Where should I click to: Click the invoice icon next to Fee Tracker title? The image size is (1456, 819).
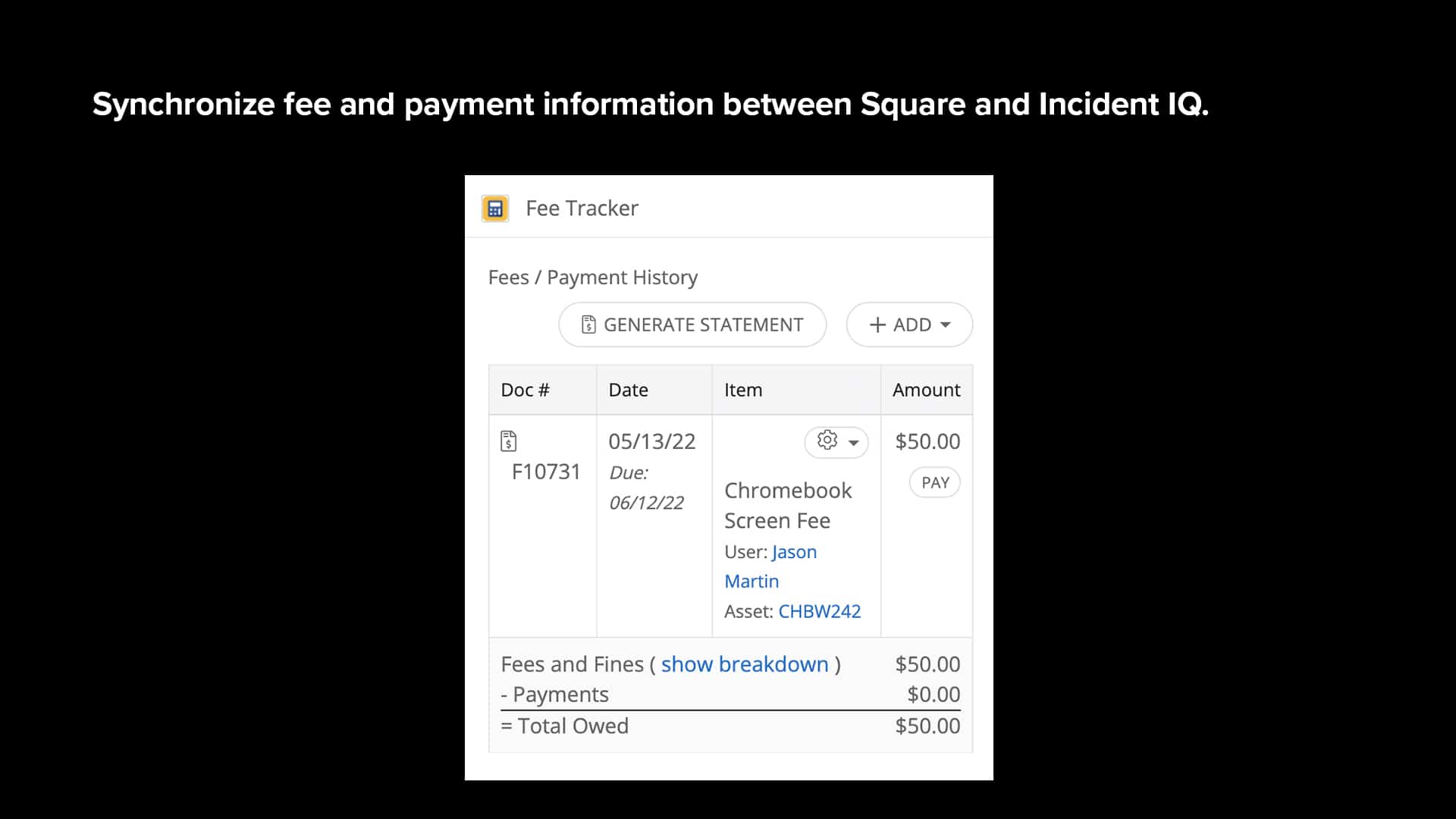[495, 208]
